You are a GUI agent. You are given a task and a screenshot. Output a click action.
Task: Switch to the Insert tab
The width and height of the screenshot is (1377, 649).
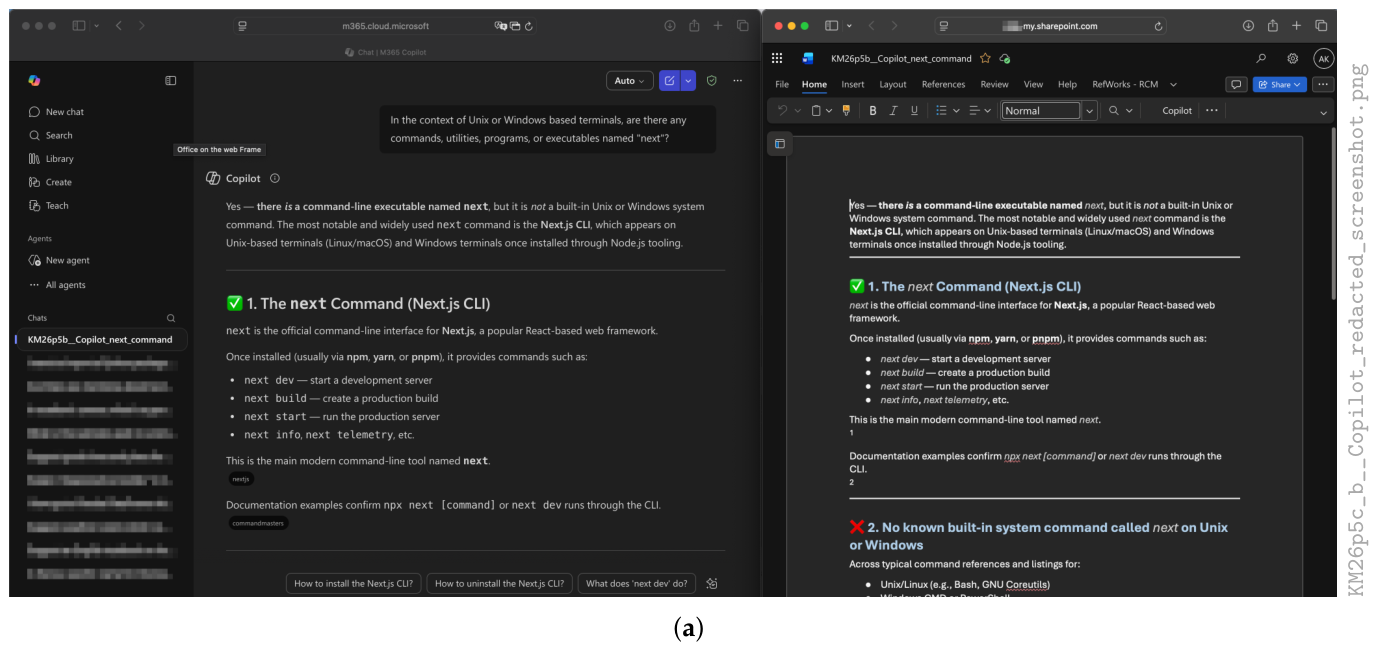853,85
